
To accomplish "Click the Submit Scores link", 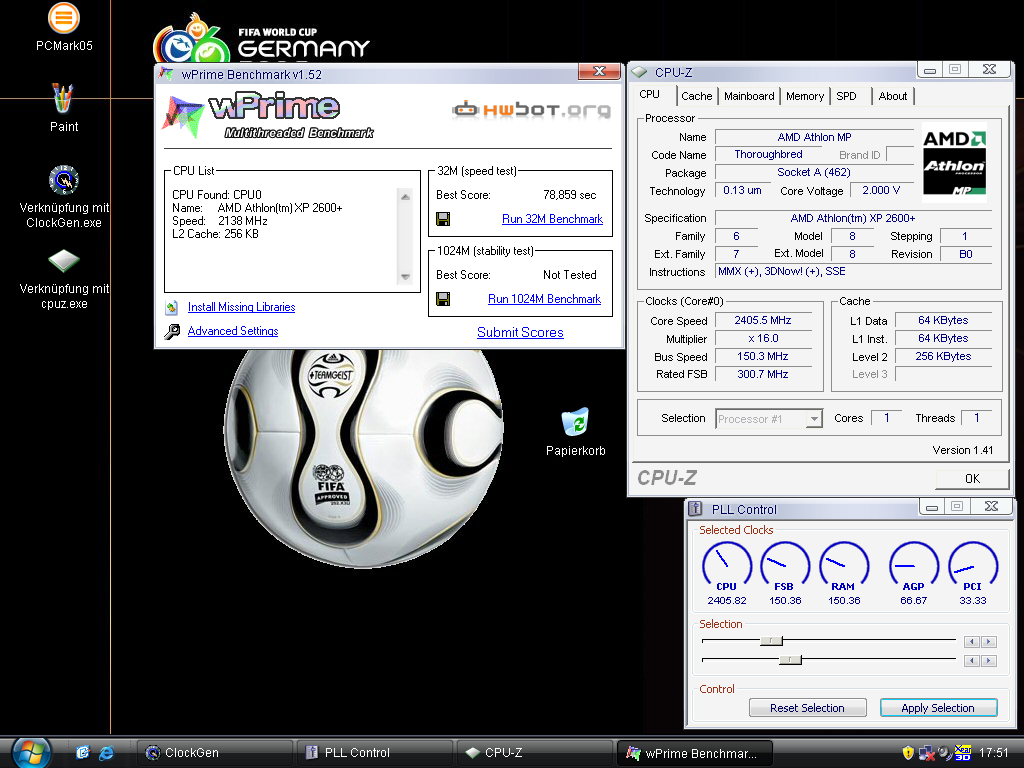I will tap(520, 332).
